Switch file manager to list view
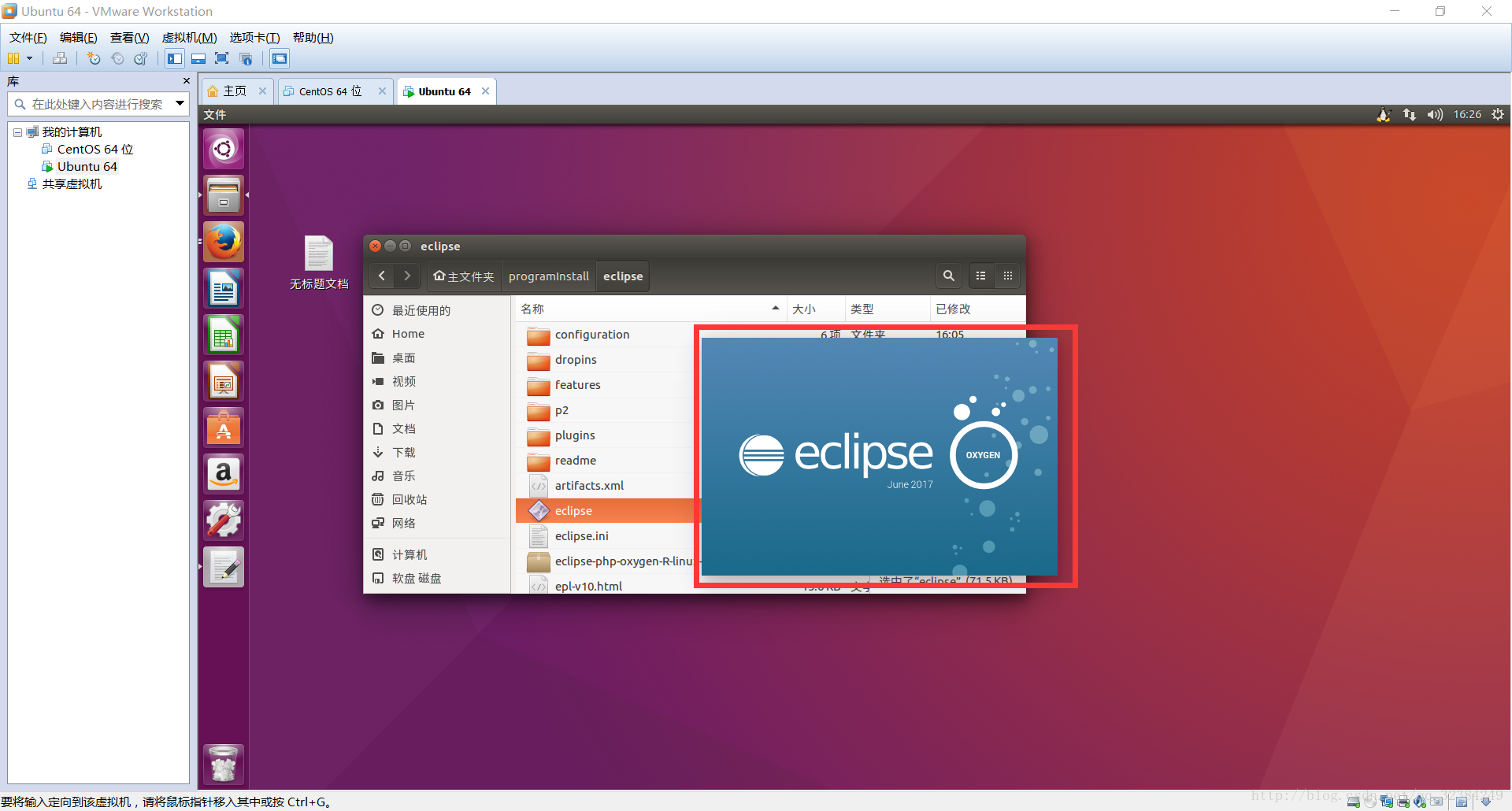This screenshot has height=811, width=1512. tap(980, 276)
